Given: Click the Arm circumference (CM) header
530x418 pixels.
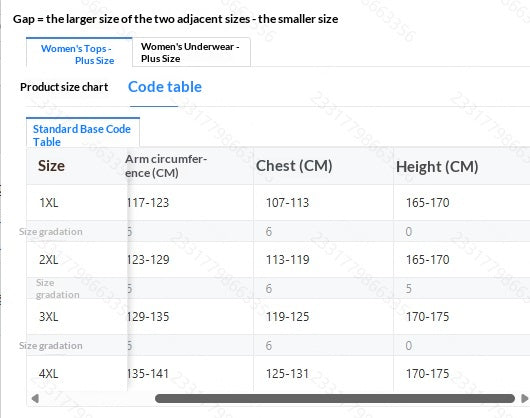Looking at the screenshot, I should tap(166, 166).
